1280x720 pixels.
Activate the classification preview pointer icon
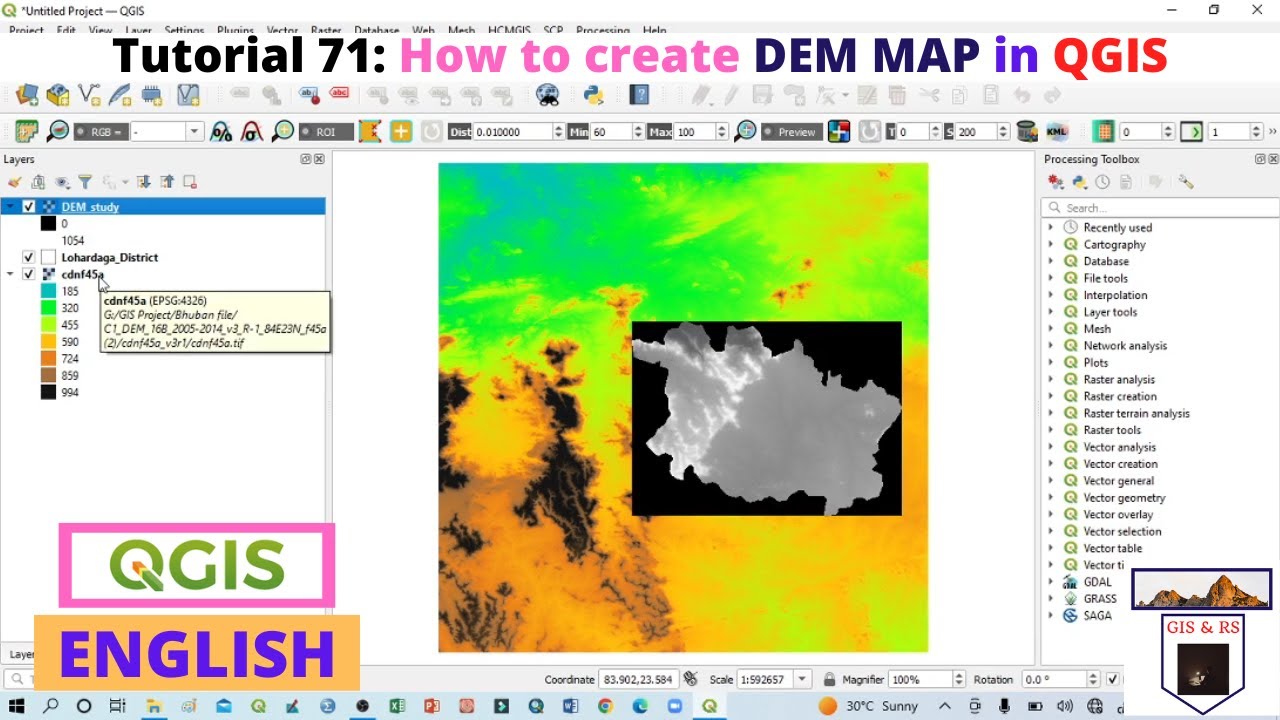(839, 131)
